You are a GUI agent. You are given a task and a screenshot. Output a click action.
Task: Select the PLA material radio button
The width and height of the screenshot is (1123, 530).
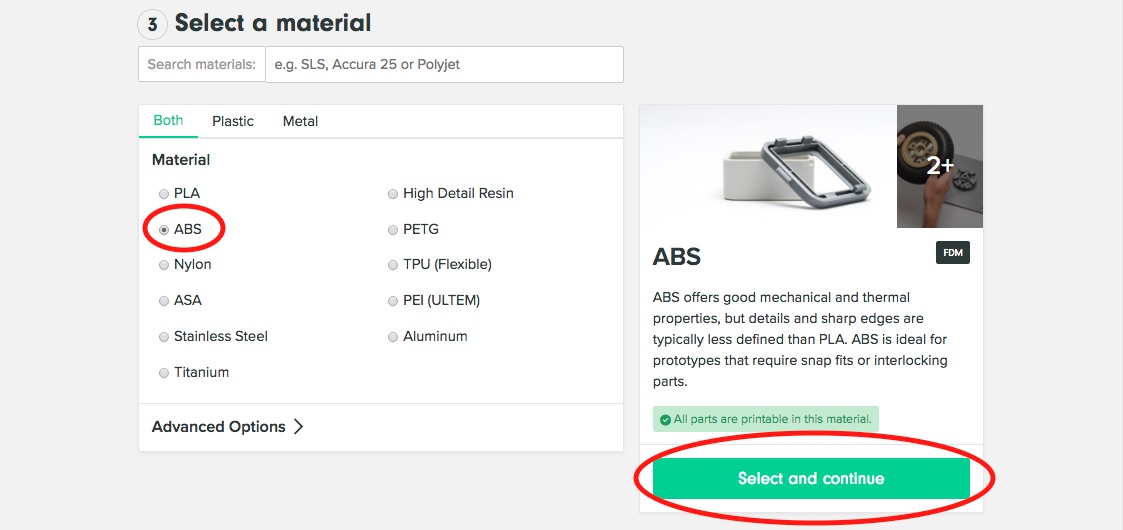coord(164,193)
